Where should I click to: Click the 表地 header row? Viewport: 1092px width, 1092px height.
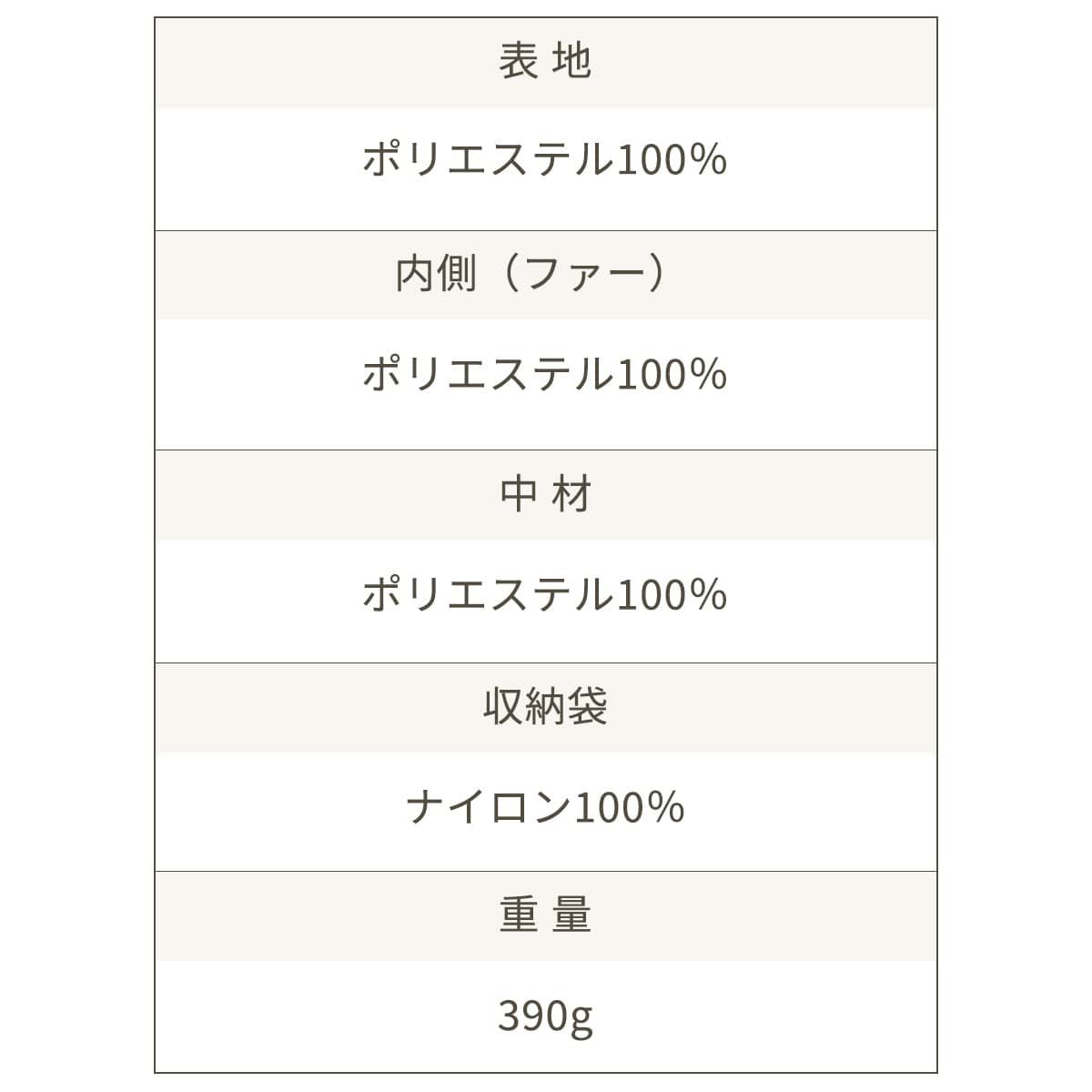(x=545, y=62)
